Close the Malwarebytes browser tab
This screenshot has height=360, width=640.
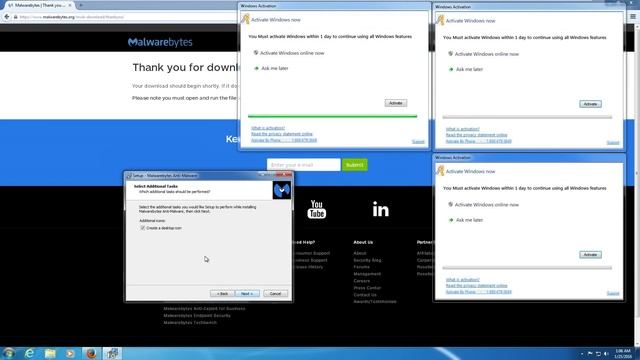pos(70,5)
